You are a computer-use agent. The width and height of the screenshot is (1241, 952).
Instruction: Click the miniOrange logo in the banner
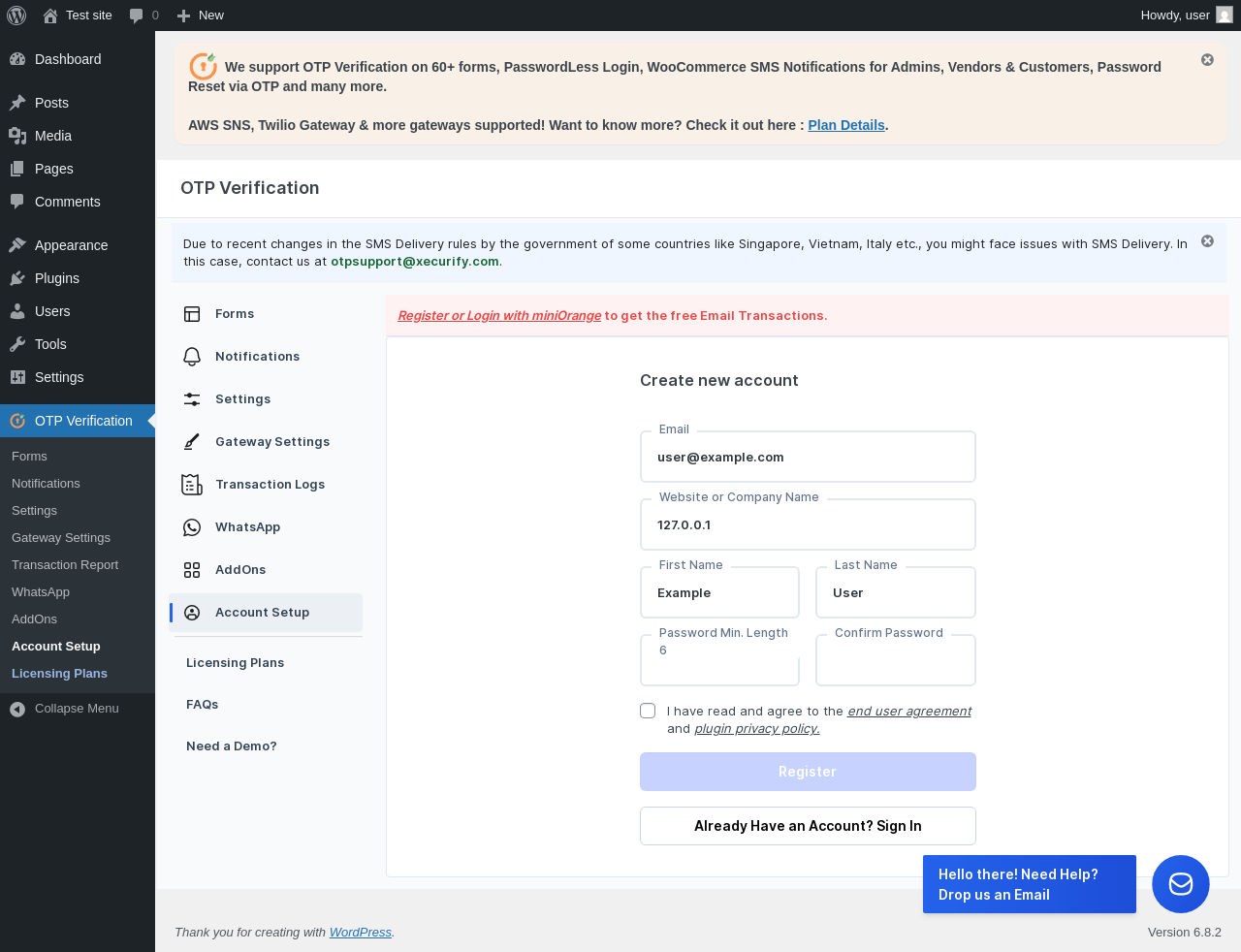pyautogui.click(x=203, y=66)
